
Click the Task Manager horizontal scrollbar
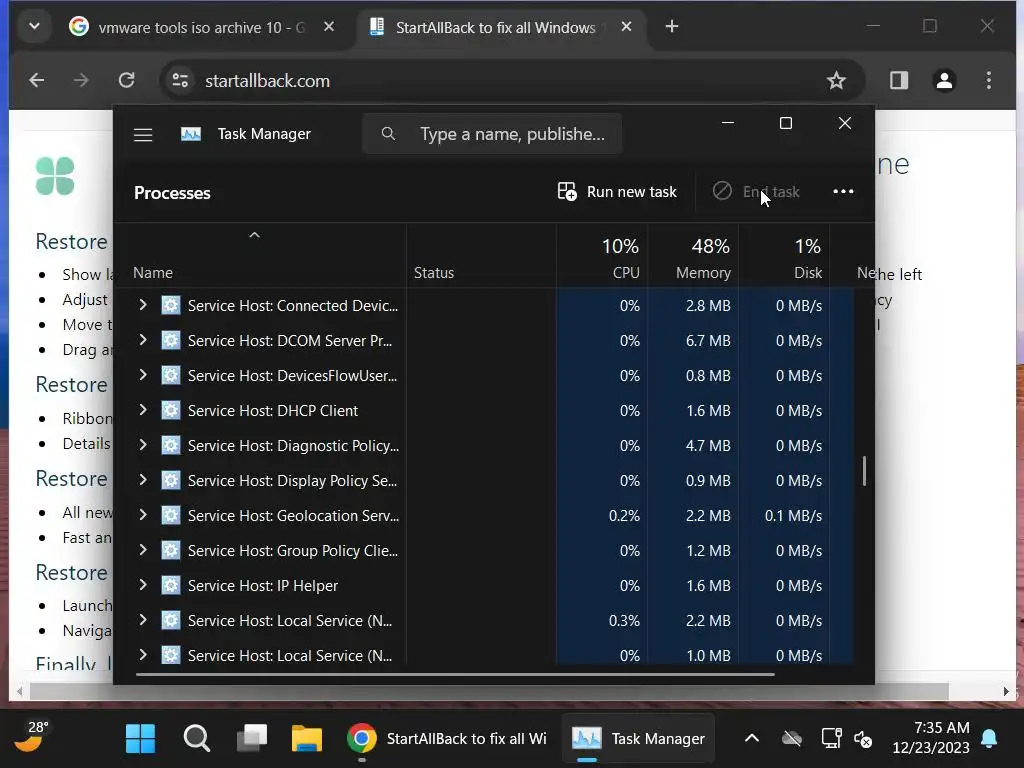(455, 674)
